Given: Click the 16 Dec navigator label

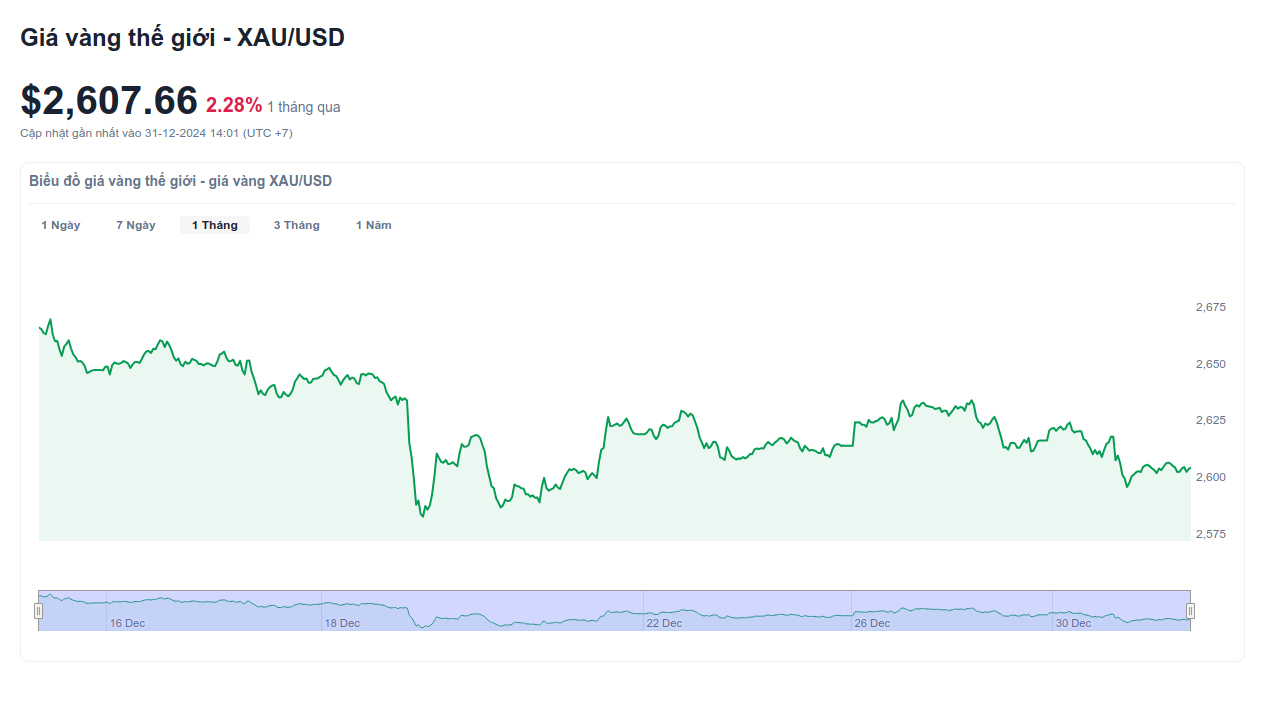Looking at the screenshot, I should click(x=127, y=623).
